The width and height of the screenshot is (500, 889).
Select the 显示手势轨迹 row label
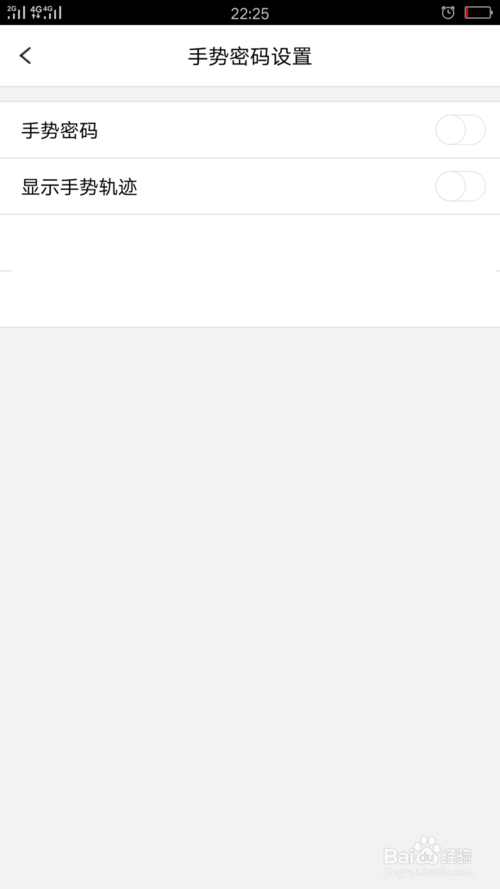coord(79,187)
